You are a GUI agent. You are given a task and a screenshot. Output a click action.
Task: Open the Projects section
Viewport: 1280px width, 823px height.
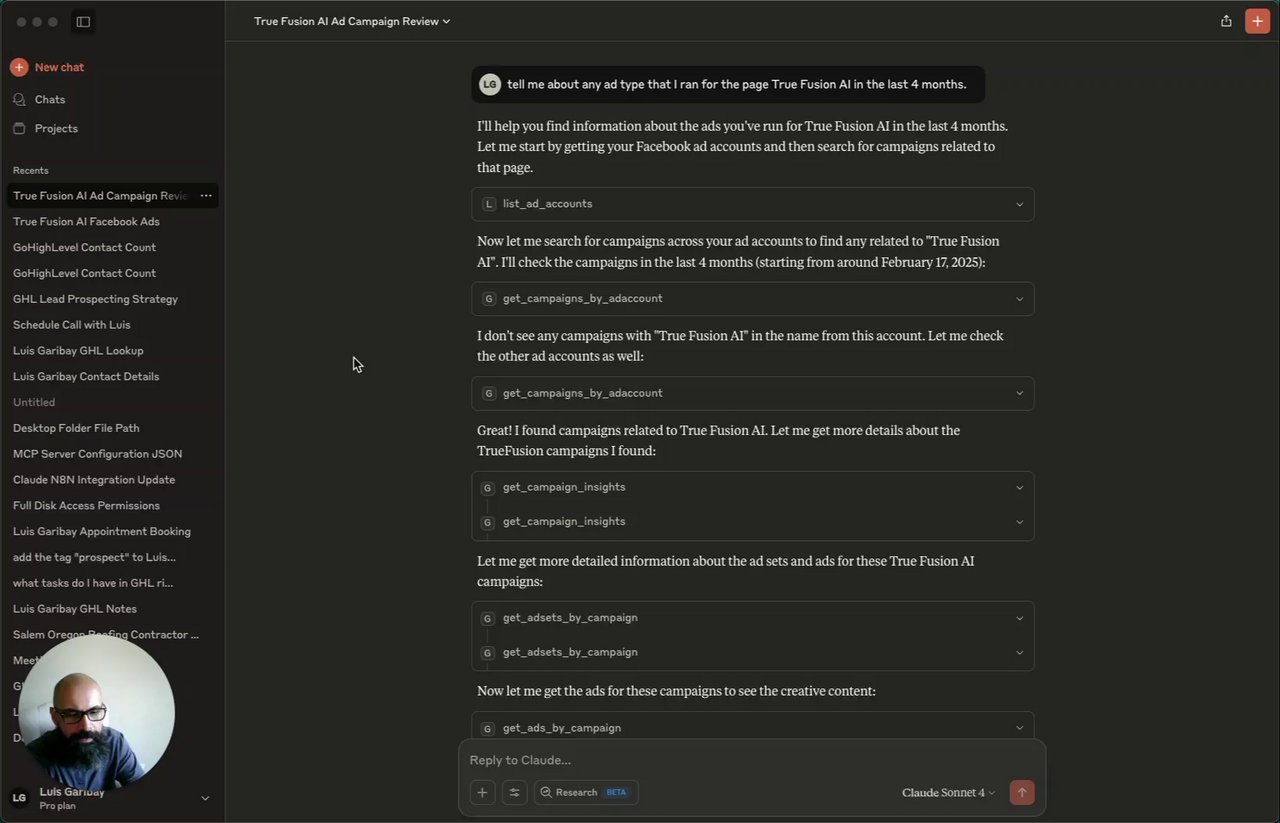point(55,129)
